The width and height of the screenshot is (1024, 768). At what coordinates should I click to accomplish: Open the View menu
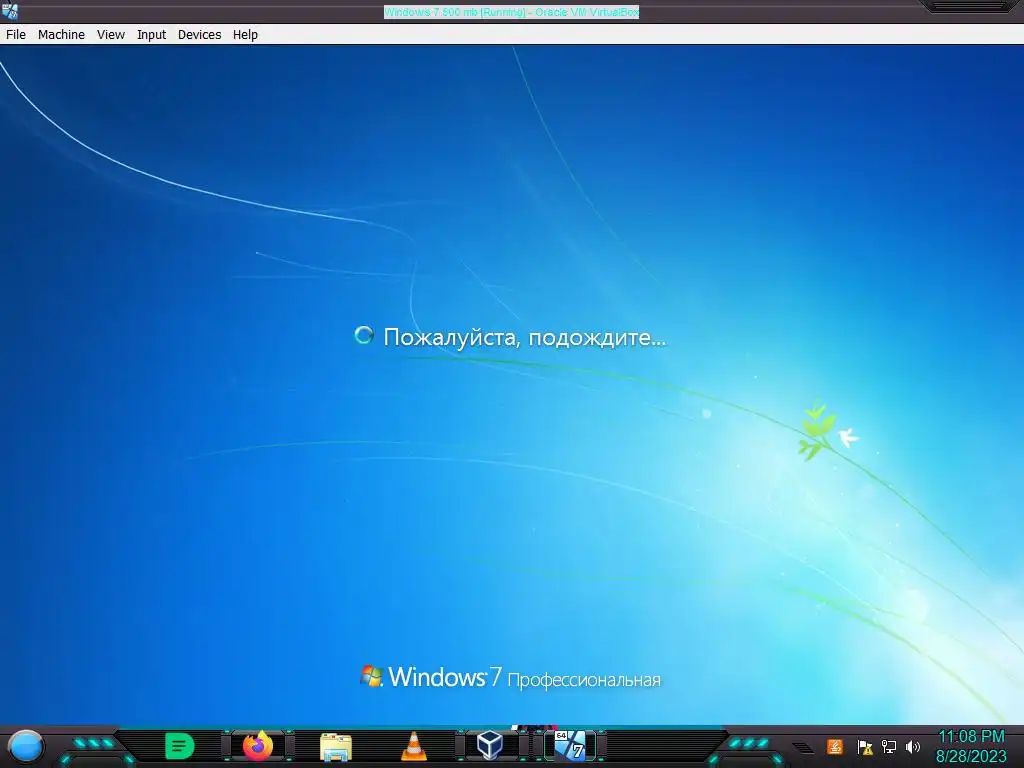coord(111,35)
